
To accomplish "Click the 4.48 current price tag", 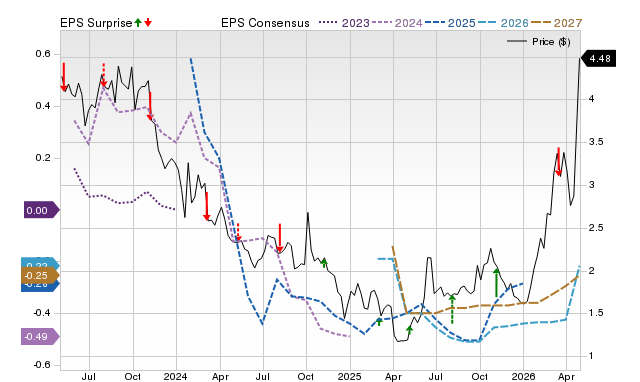I will pos(598,59).
